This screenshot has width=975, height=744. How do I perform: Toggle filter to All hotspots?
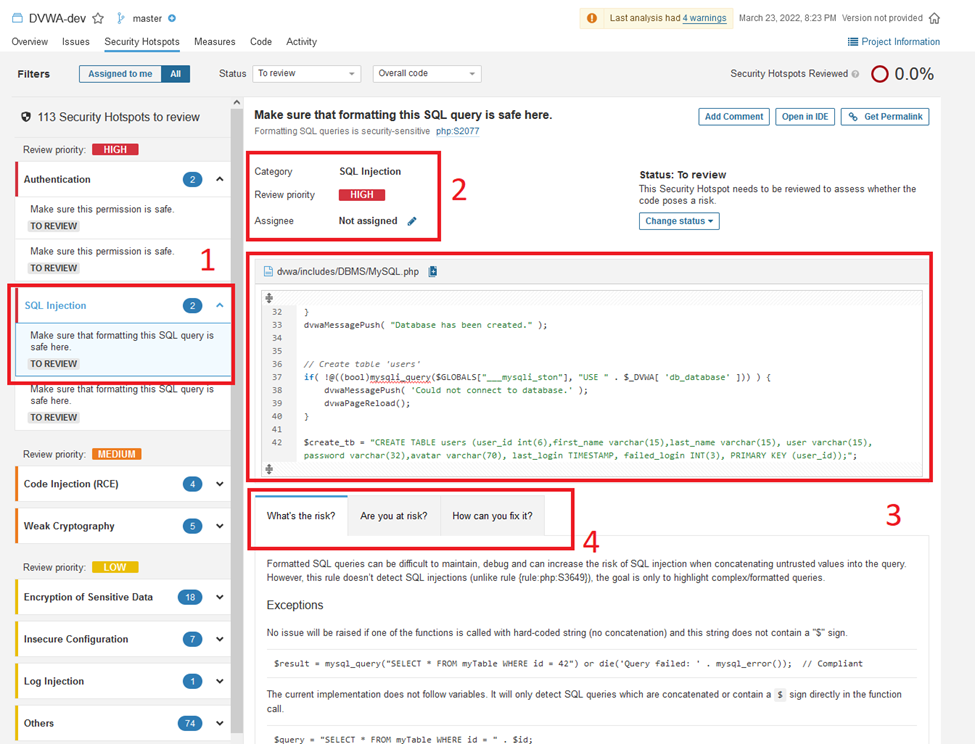(176, 74)
